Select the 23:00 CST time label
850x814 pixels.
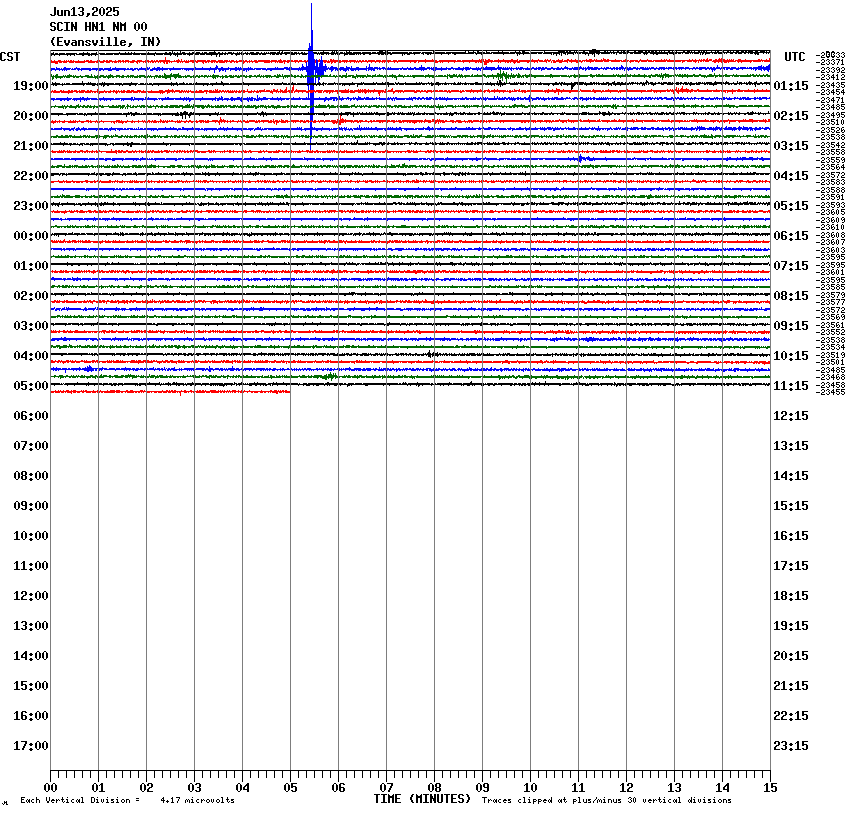coord(31,206)
